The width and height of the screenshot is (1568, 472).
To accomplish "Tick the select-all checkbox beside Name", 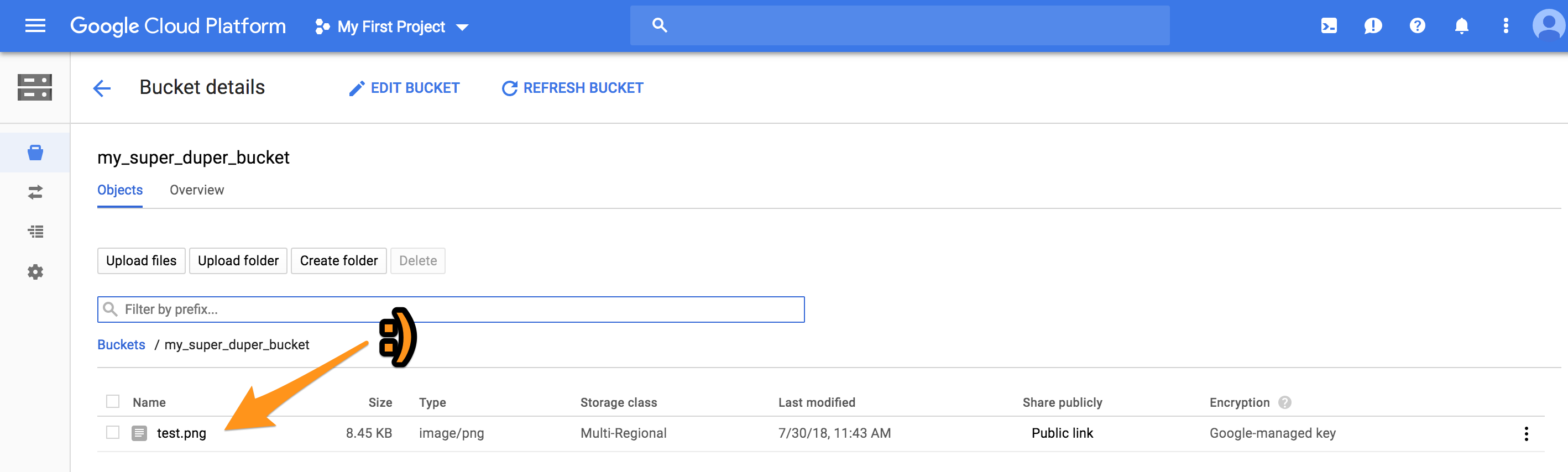I will click(x=113, y=401).
